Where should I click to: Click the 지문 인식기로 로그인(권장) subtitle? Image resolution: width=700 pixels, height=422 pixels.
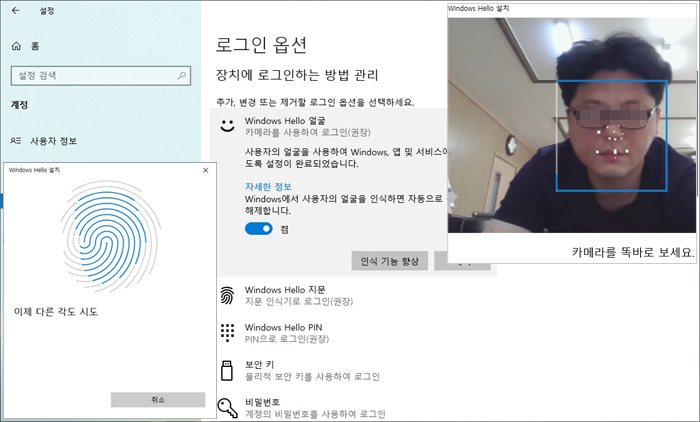point(299,301)
